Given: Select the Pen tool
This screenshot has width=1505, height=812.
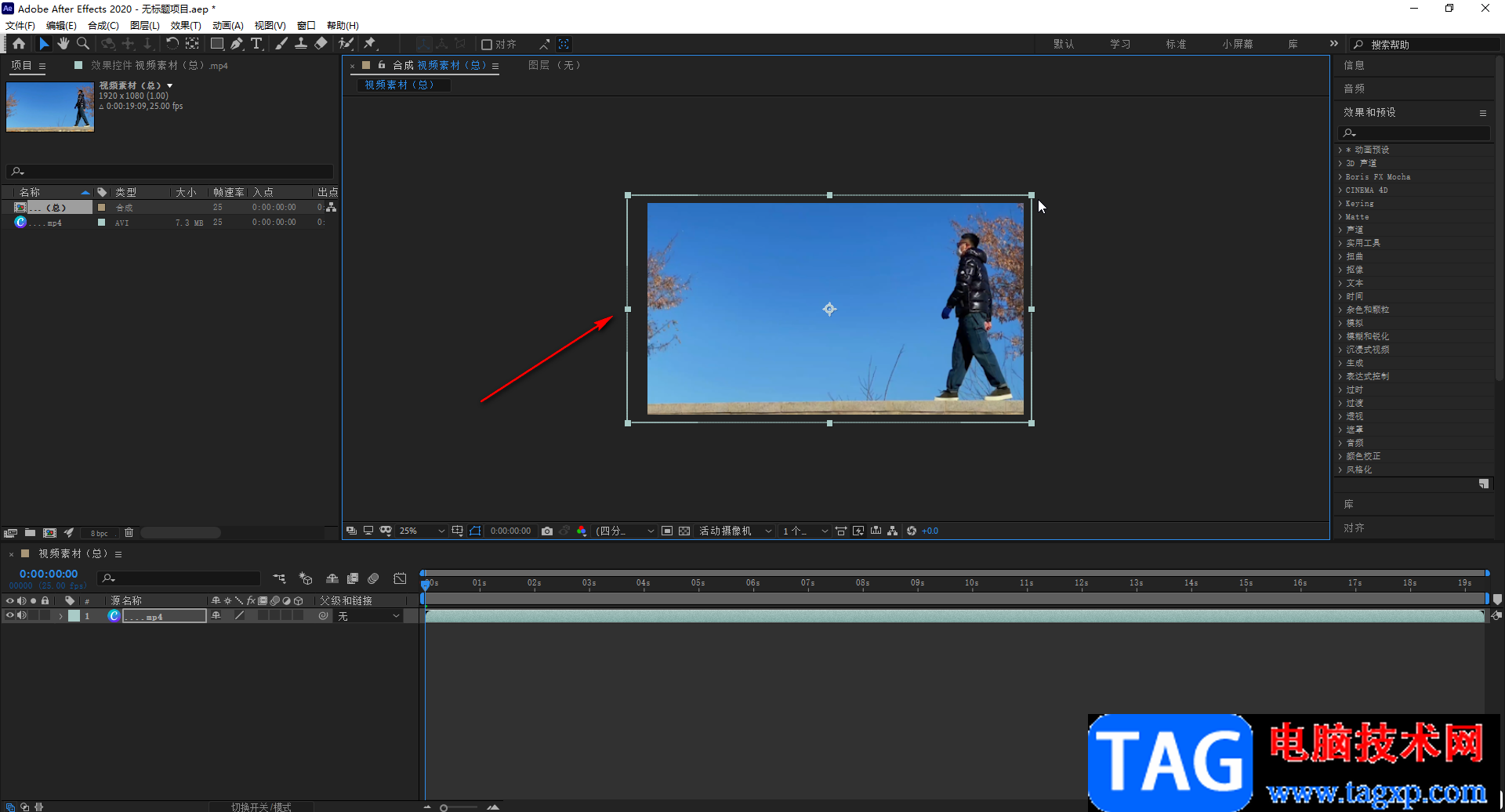Looking at the screenshot, I should click(237, 44).
